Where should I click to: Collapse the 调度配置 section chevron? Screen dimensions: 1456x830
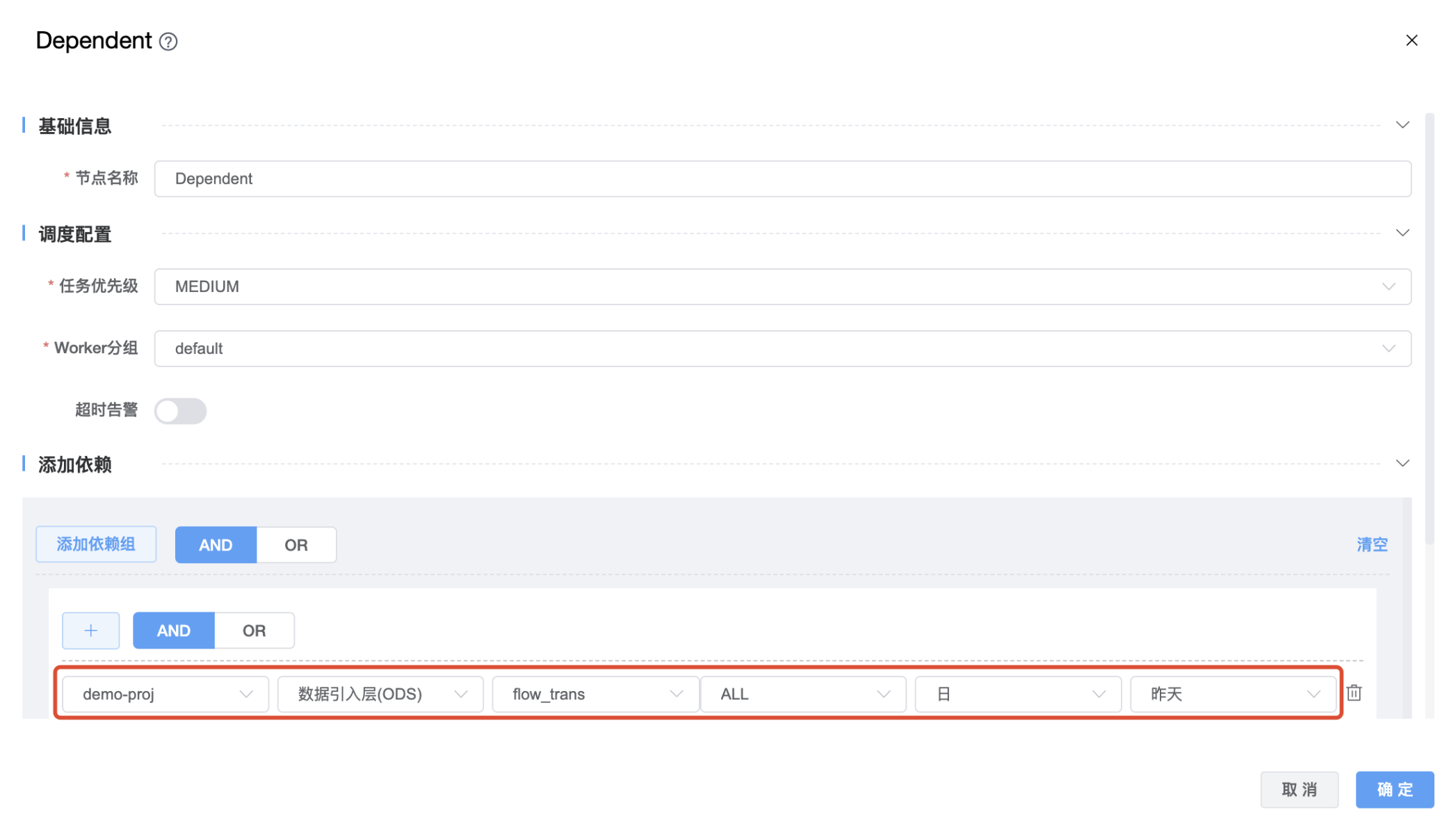[1402, 233]
